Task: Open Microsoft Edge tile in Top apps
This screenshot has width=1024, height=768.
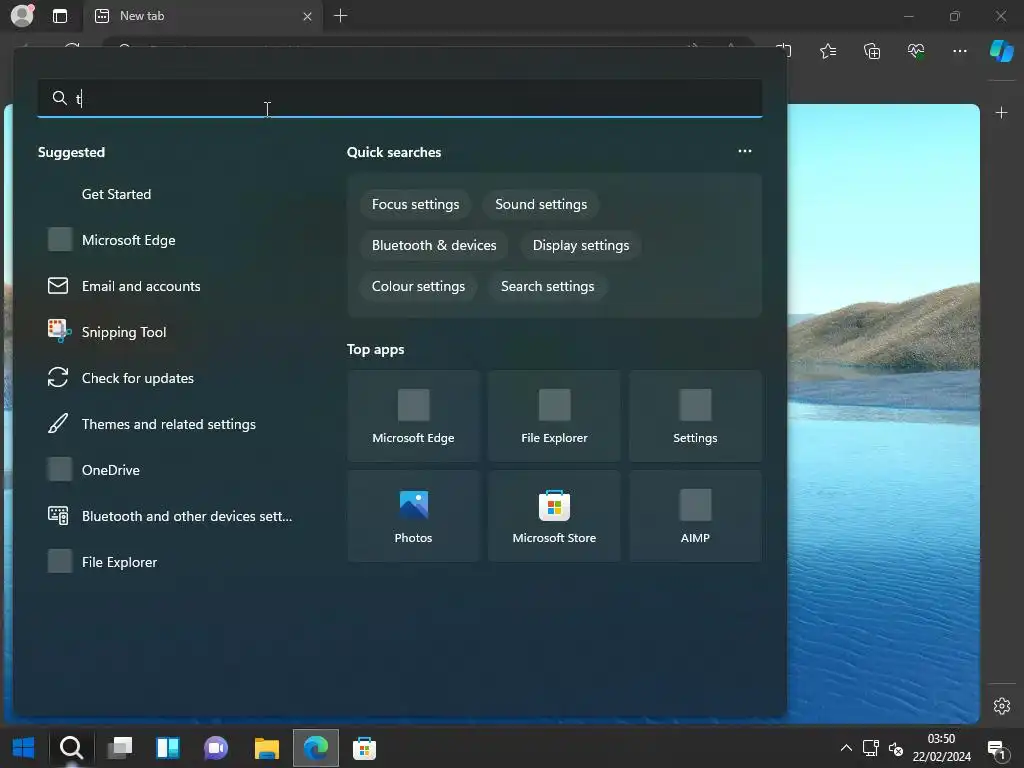Action: pyautogui.click(x=413, y=416)
